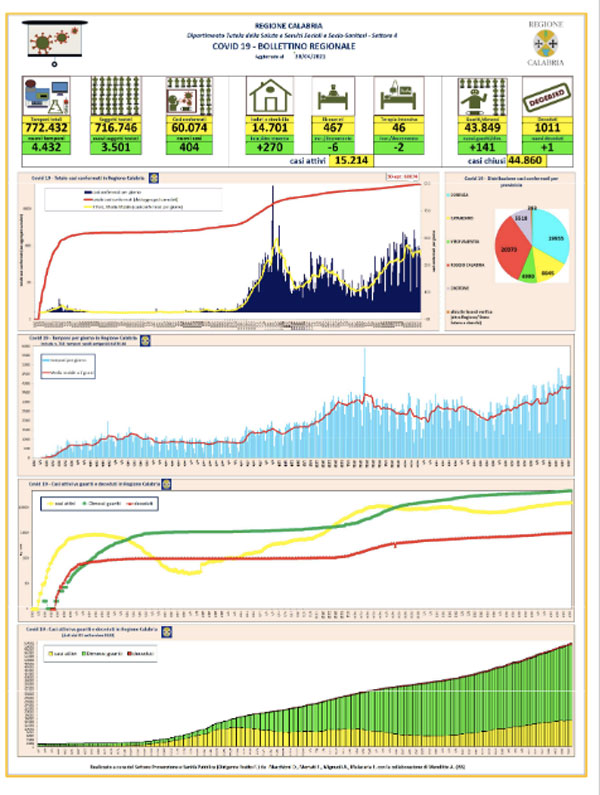Screen dimensions: 600x795
Task: Select the home isolation value 14.701
Action: tap(270, 128)
